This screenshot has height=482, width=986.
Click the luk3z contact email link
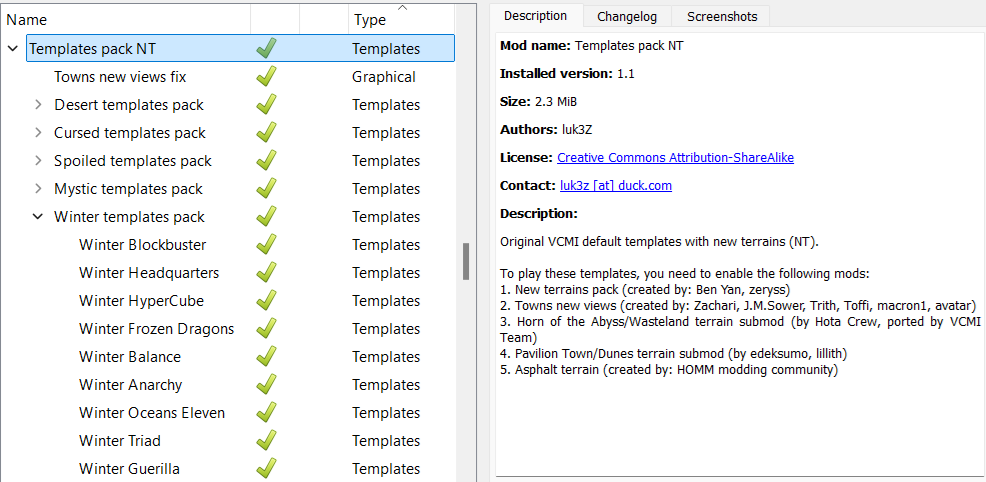(616, 186)
